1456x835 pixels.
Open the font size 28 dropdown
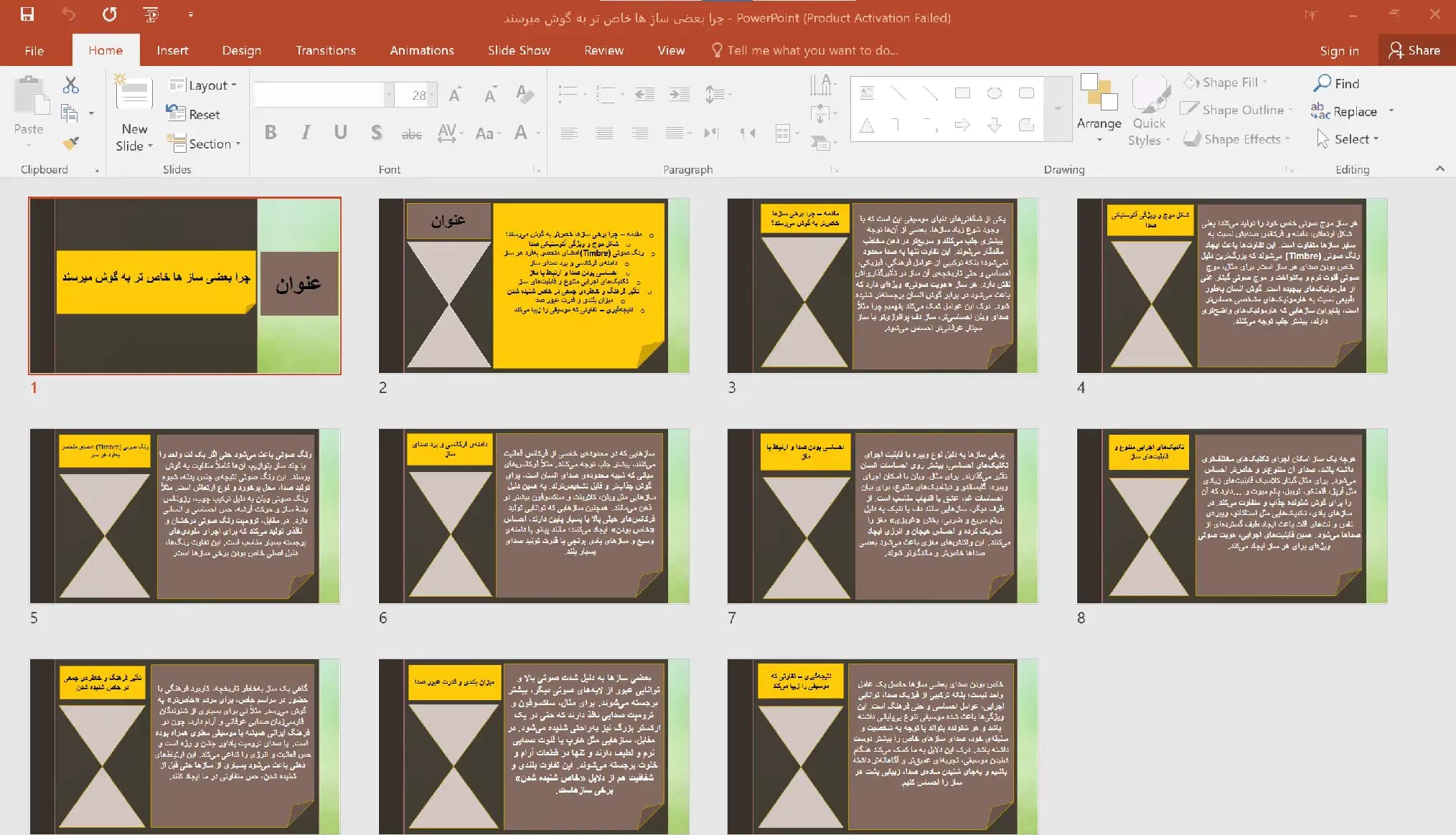(433, 95)
